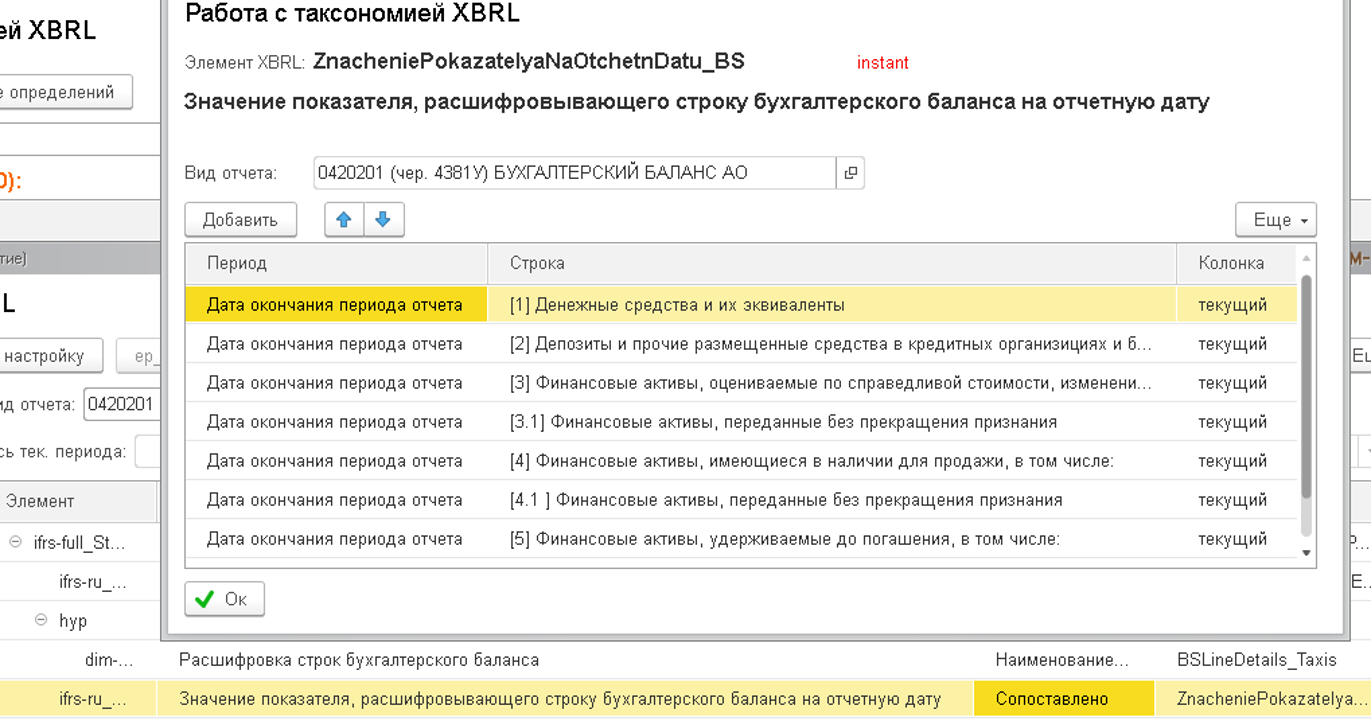Collapse the hyp tree node

(42, 621)
